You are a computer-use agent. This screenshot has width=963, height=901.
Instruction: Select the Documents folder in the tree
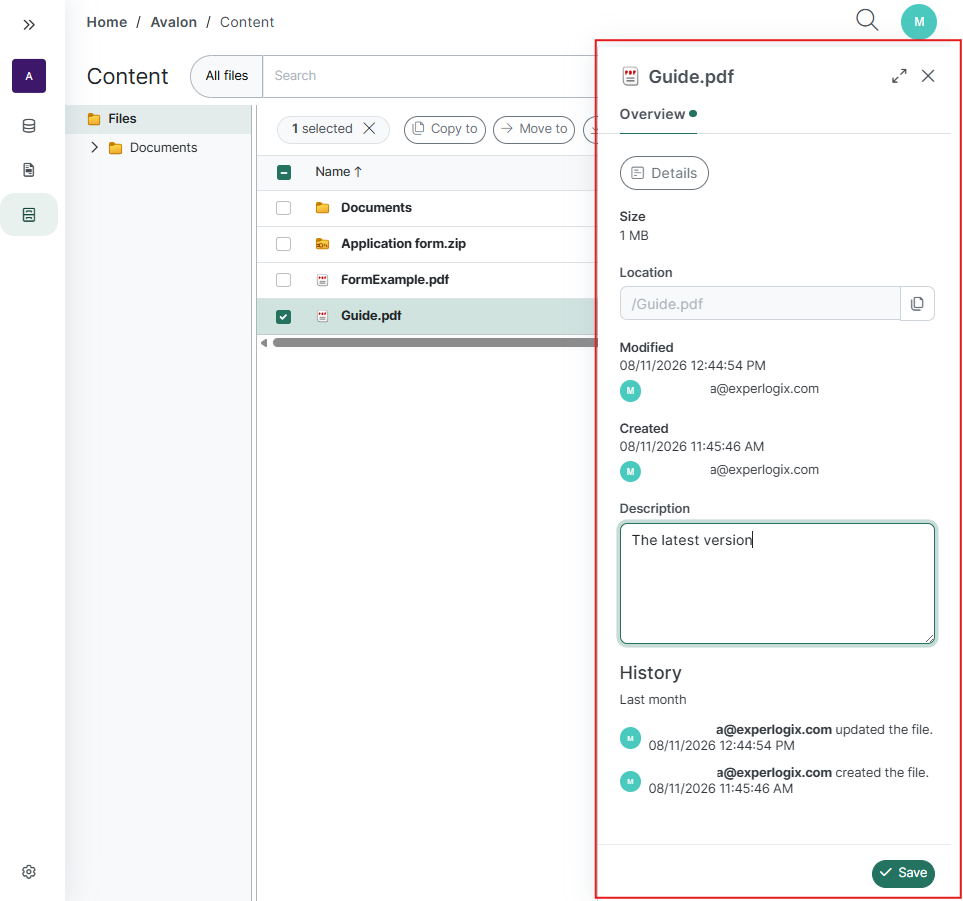(x=163, y=147)
